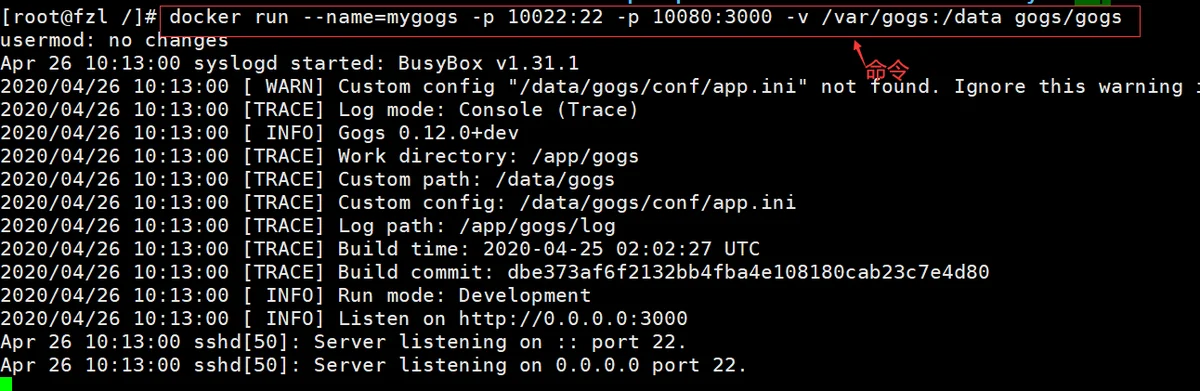
Task: Click the "usermod: no changes" line
Action: 114,41
